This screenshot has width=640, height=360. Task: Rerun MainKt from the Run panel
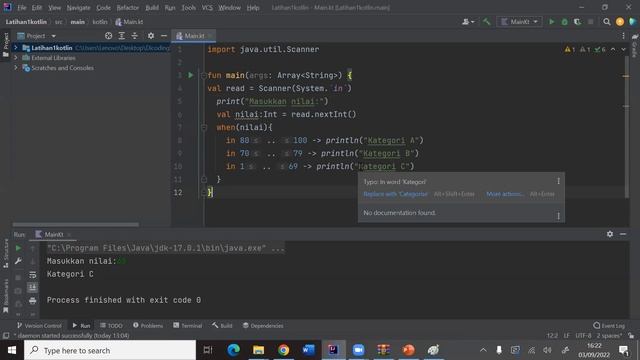click(x=18, y=248)
